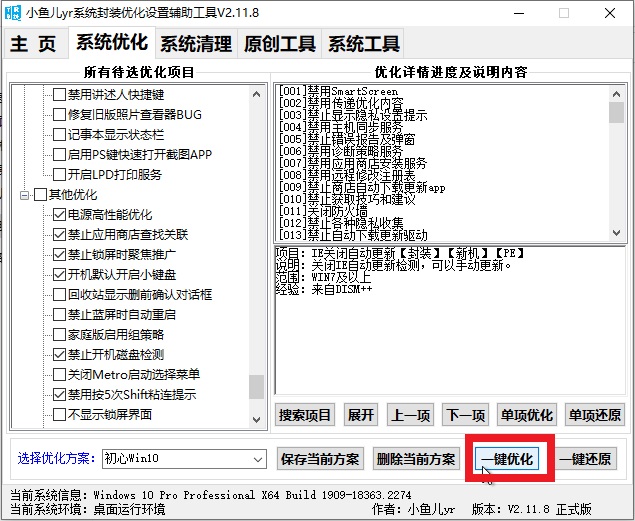Click the 展开 button to expand items
This screenshot has height=521, width=635.
(360, 414)
